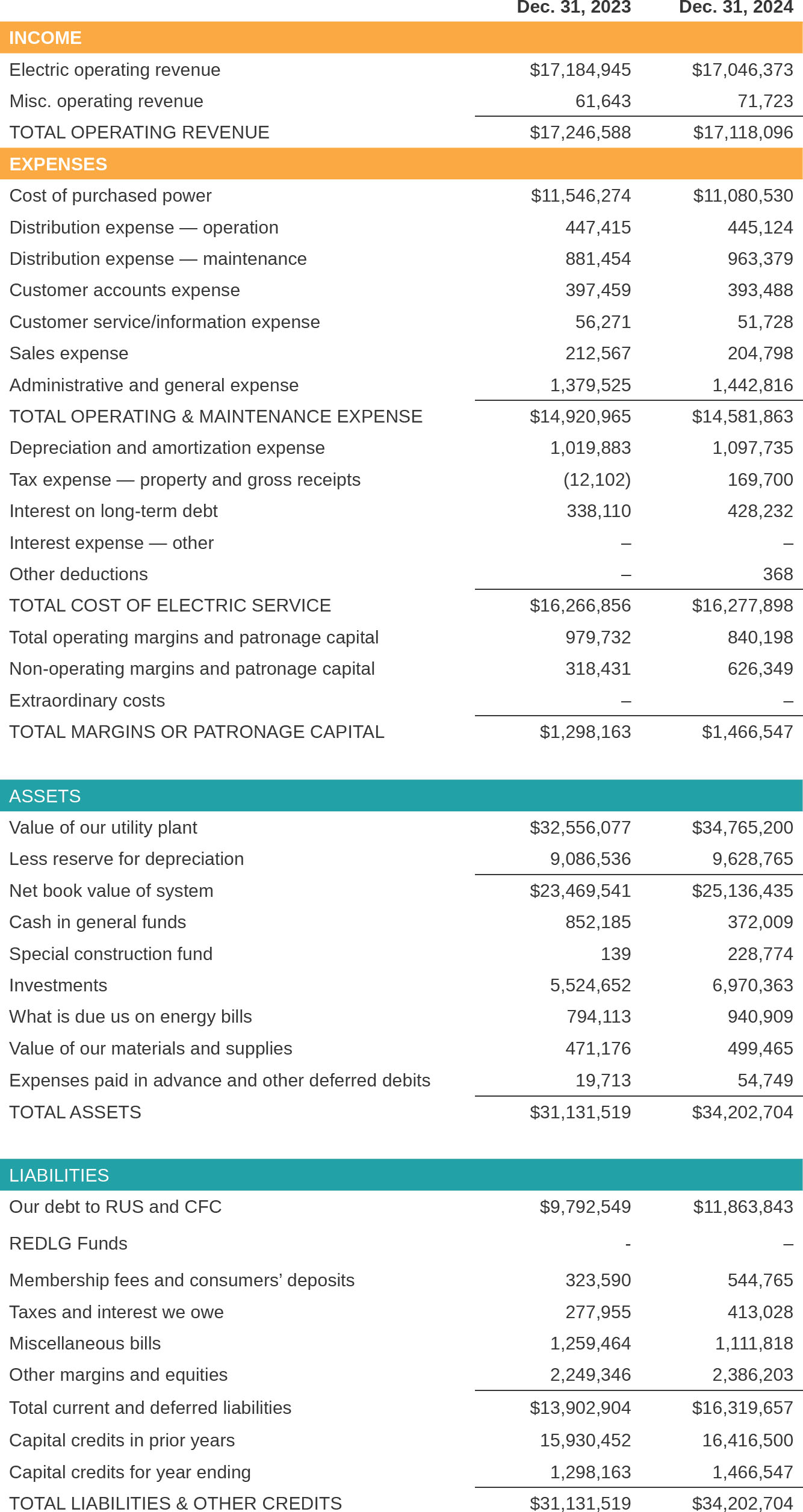Select the 2024 Administrative and general expense amount
803x1512 pixels.
(752, 385)
